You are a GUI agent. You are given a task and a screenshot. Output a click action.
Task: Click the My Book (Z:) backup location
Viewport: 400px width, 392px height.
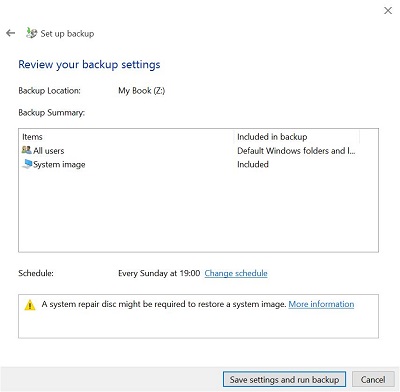pyautogui.click(x=142, y=91)
